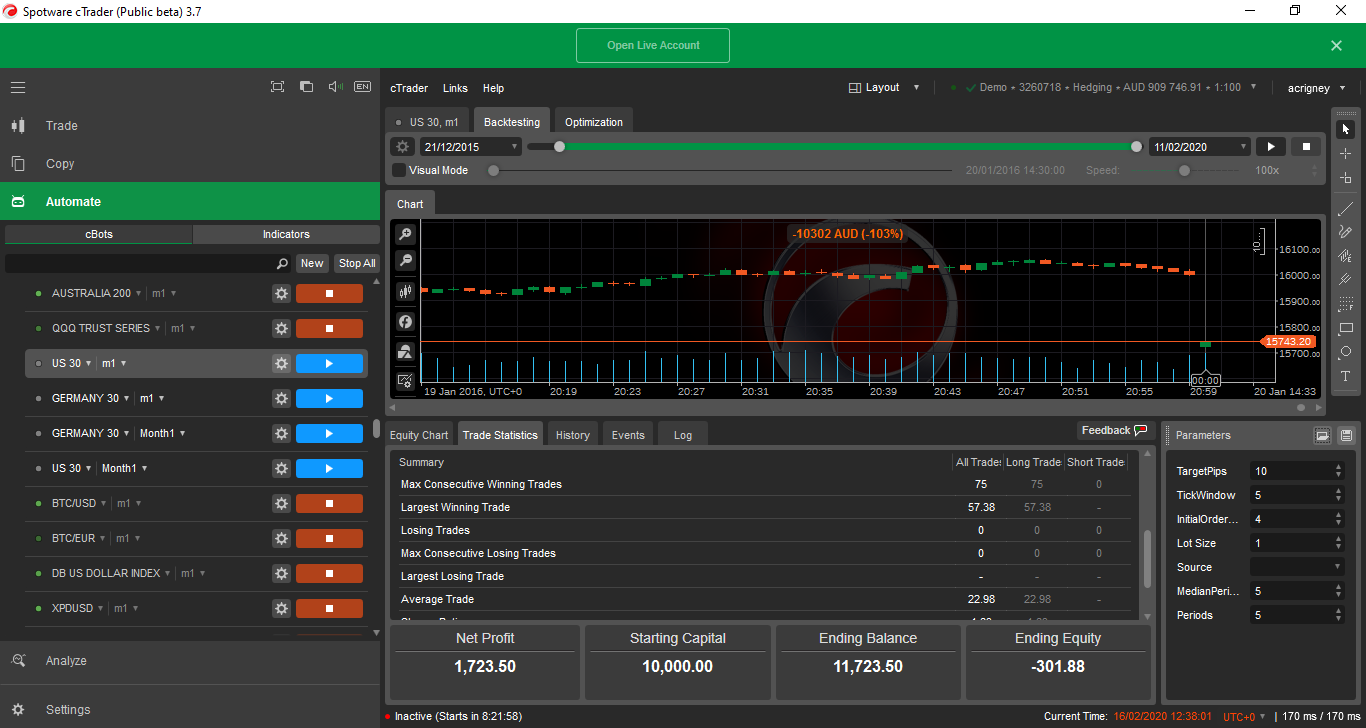Open the EN language selector
Viewport: 1366px width, 728px height.
coord(362,87)
